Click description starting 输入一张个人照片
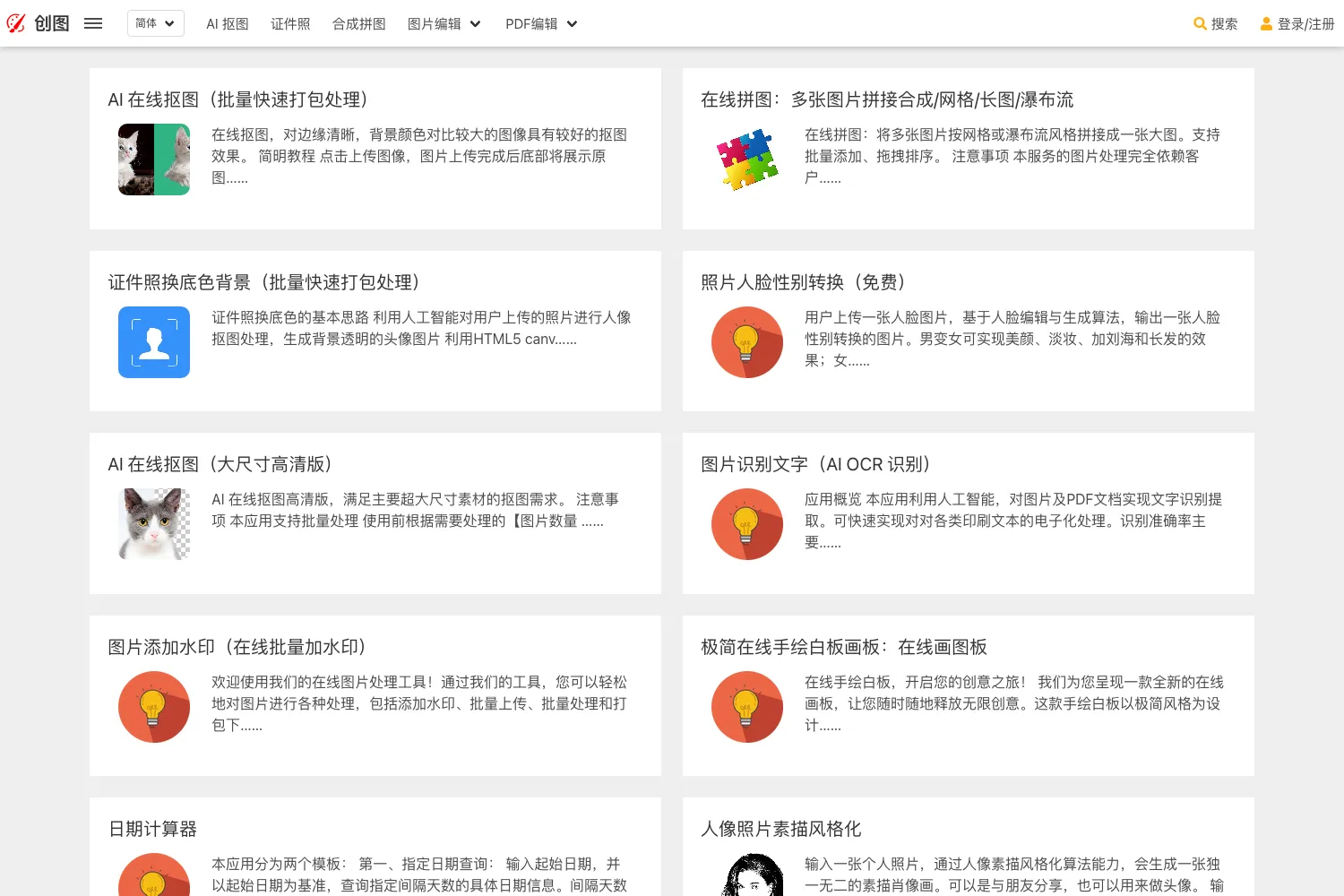This screenshot has width=1344, height=896. click(x=1014, y=874)
